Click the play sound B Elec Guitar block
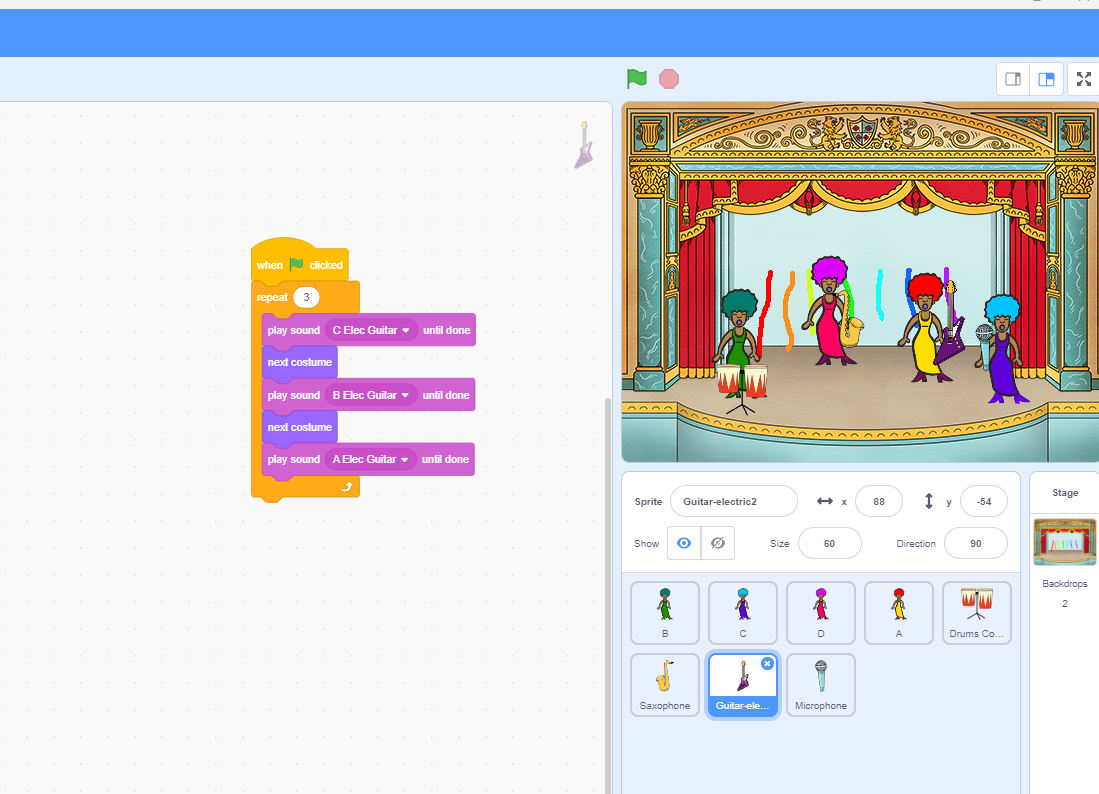Image resolution: width=1099 pixels, height=794 pixels. [x=368, y=395]
